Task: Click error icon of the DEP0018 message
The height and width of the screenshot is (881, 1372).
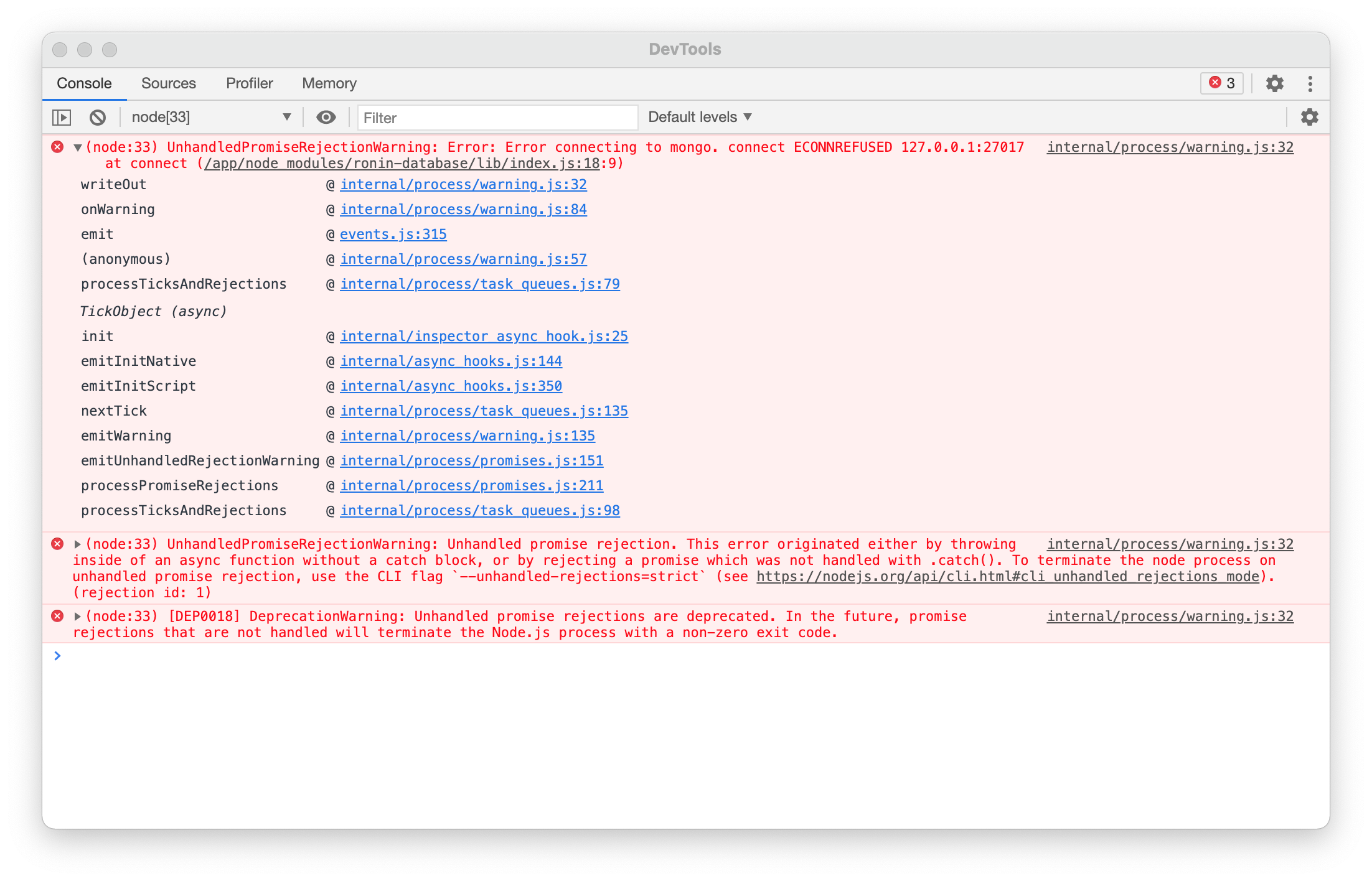Action: [57, 616]
